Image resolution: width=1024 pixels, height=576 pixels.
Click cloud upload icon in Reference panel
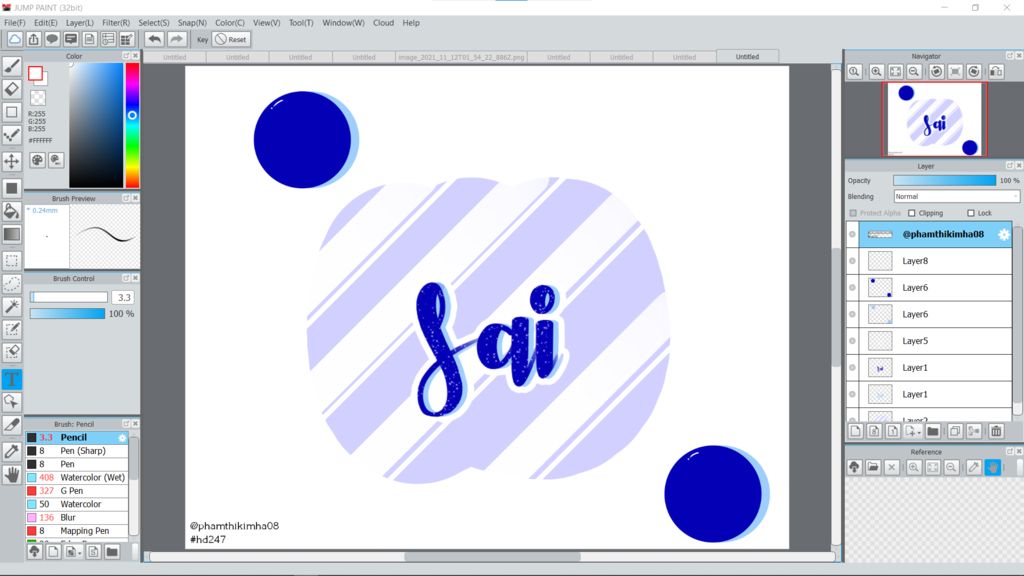pyautogui.click(x=854, y=467)
